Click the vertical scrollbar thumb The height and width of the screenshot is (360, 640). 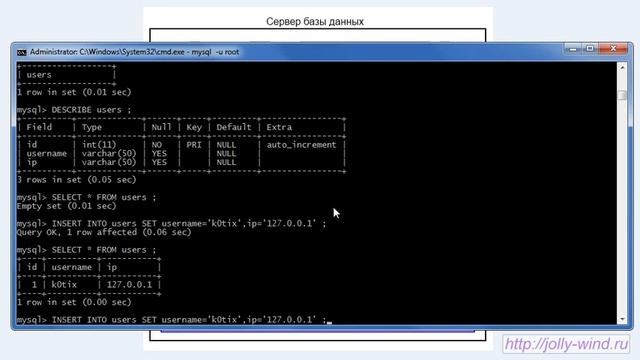pyautogui.click(x=622, y=95)
